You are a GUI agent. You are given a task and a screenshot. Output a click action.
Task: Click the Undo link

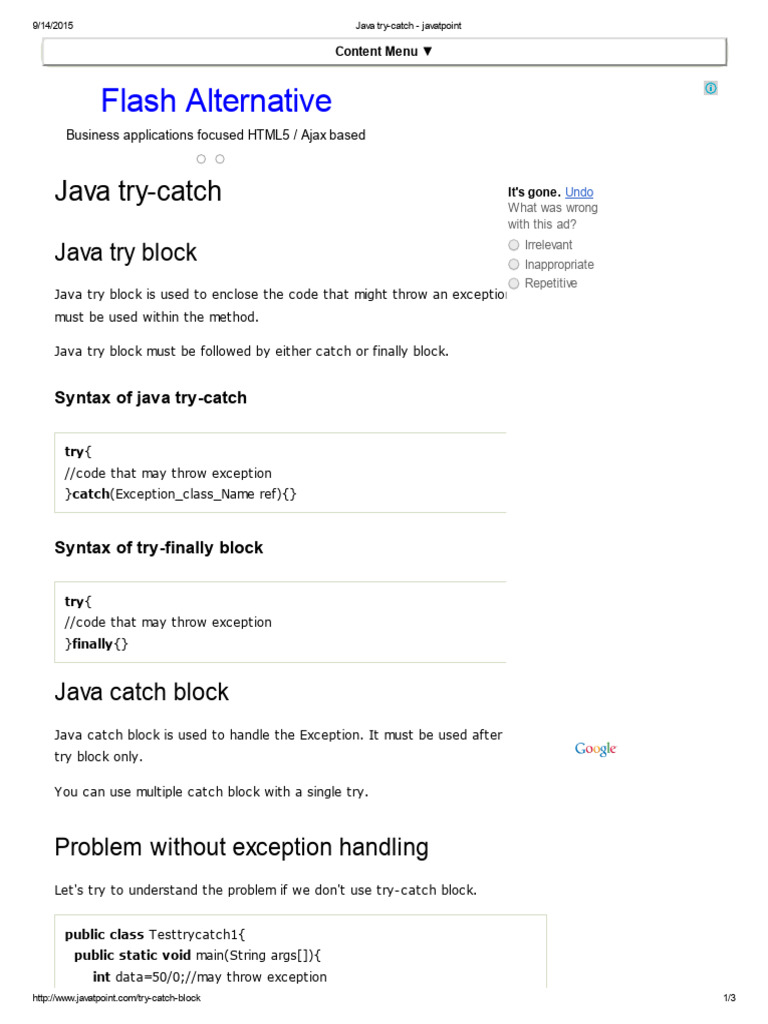point(579,192)
